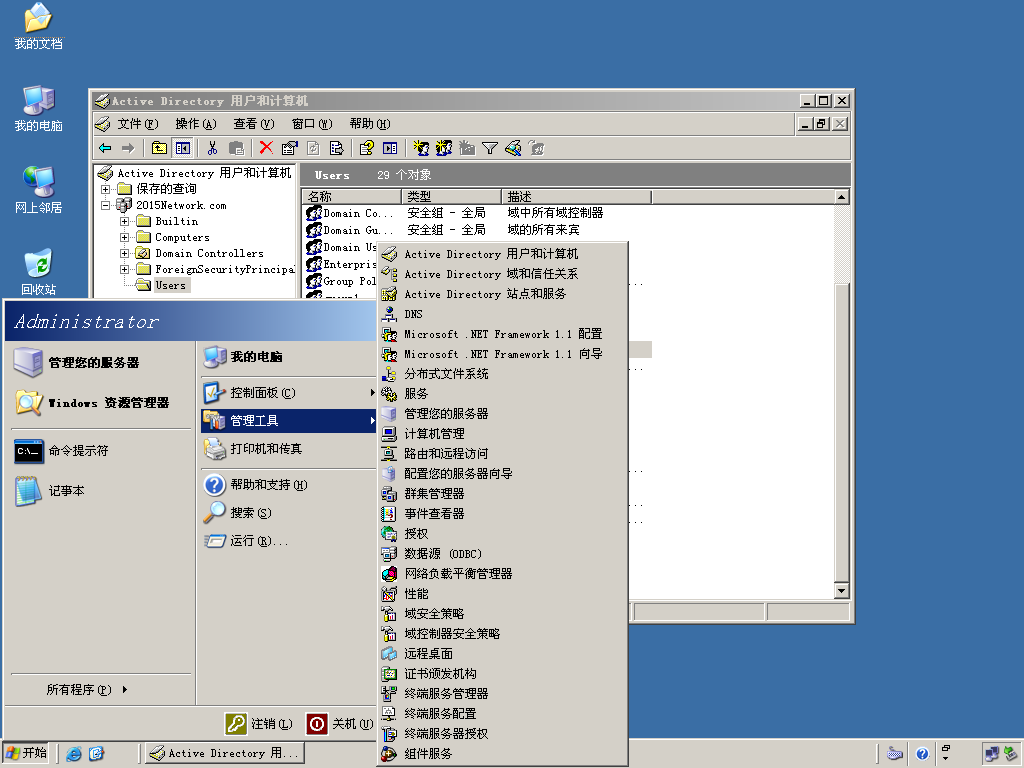Image resolution: width=1024 pixels, height=768 pixels.
Task: Open 命令提示符 from the Start menu
Action: pos(101,451)
